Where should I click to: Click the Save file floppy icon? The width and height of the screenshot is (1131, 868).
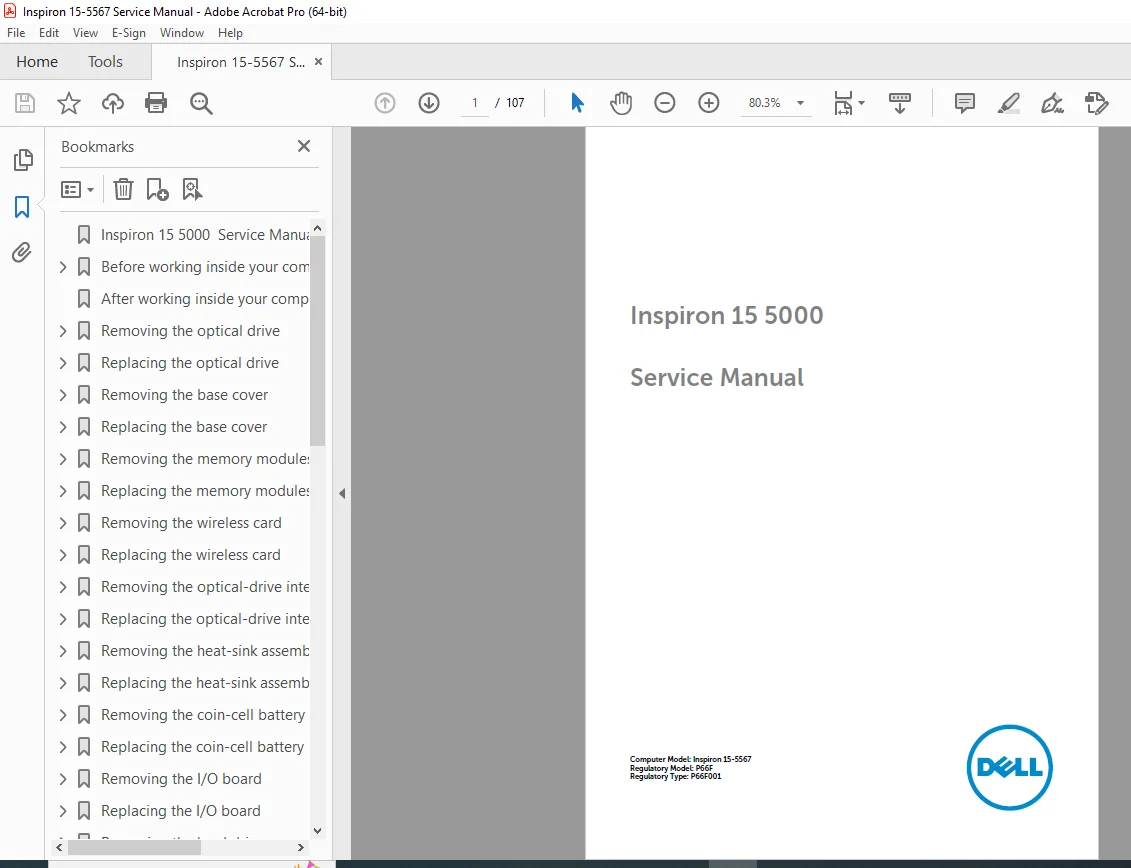tap(25, 103)
